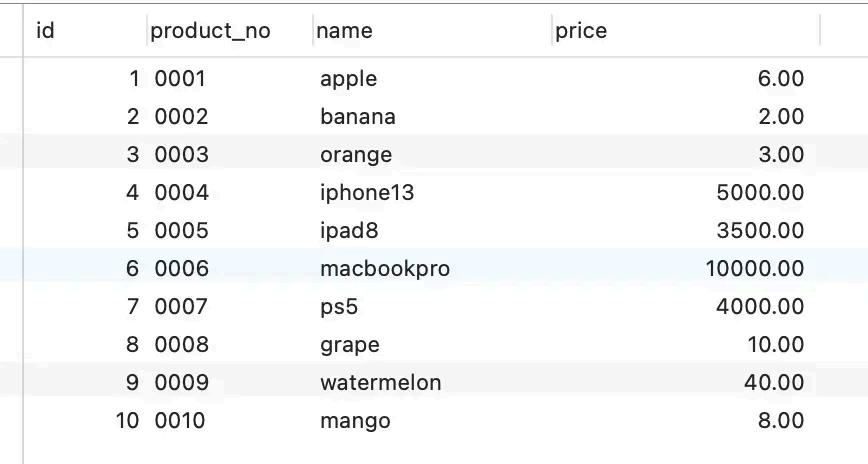Viewport: 868px width, 464px height.
Task: Click the macbookpro name cell
Action: tap(384, 269)
